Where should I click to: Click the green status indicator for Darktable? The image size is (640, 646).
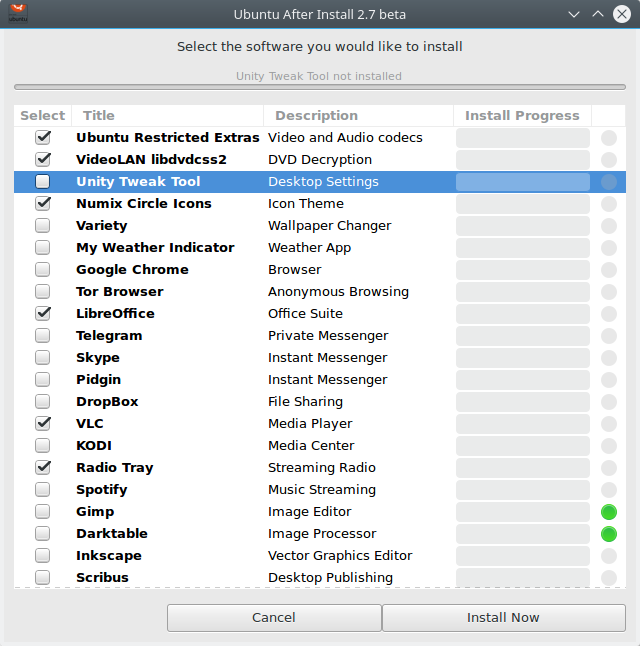click(609, 534)
